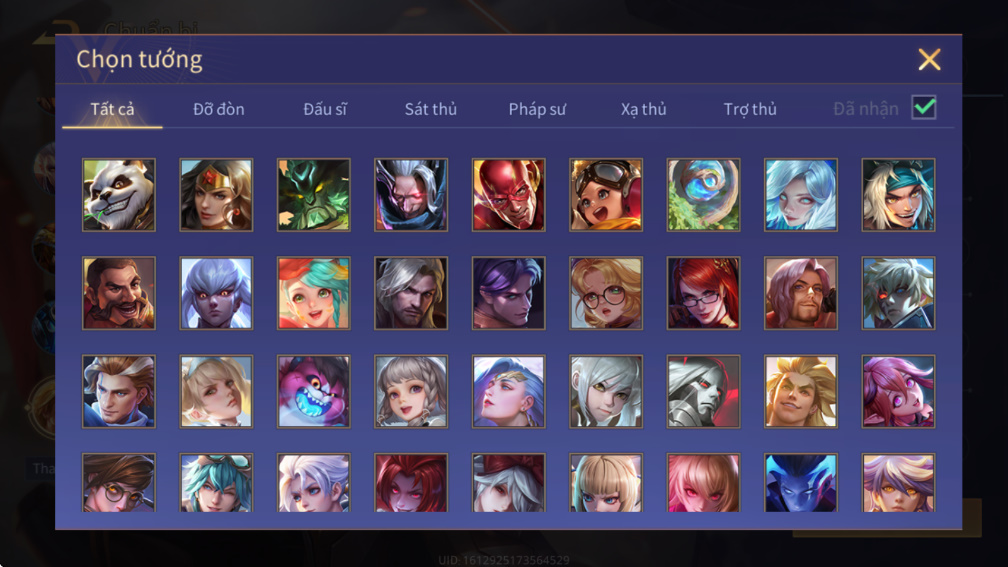Screen dimensions: 1008x567
Task: Pick the Wonder Woman hero portrait
Action: (216, 195)
